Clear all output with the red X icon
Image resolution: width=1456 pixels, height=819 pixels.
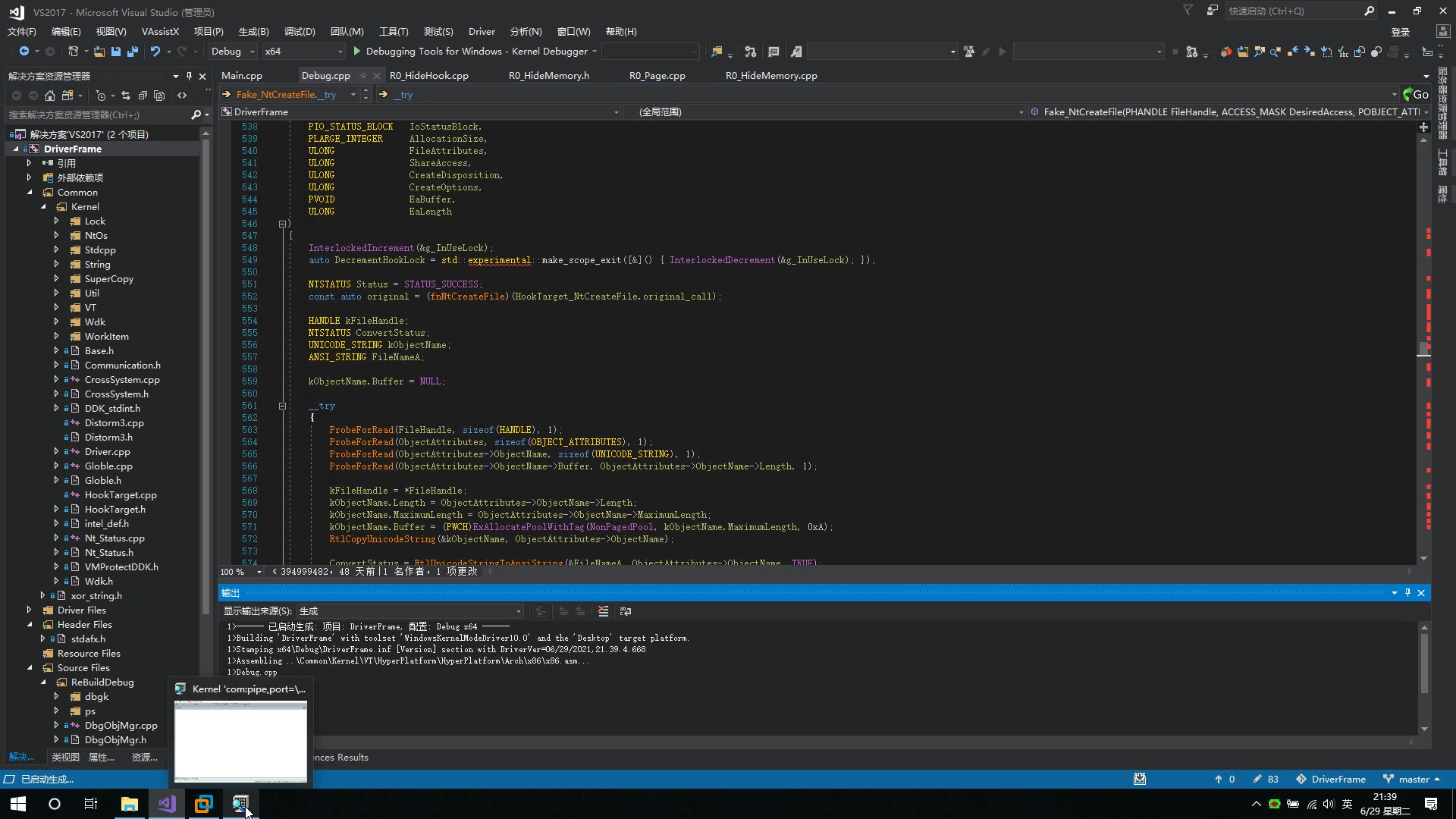point(603,611)
